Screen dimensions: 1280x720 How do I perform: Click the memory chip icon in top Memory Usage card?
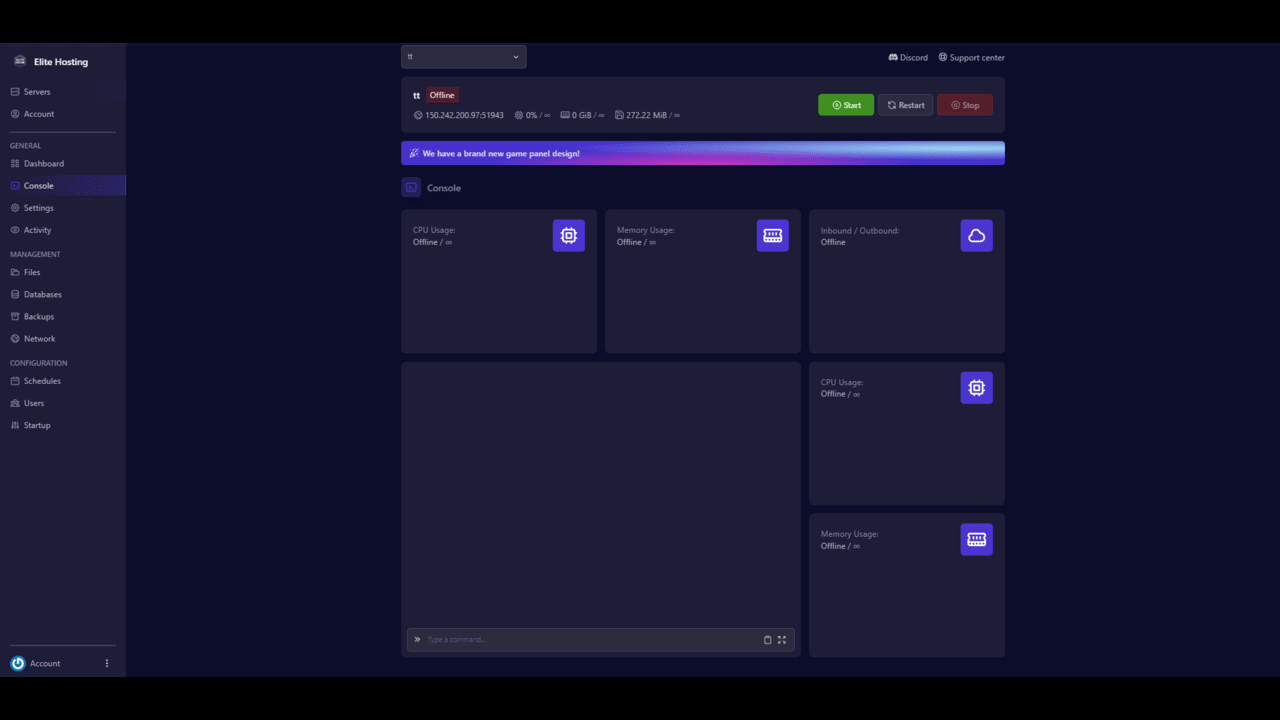tap(772, 236)
